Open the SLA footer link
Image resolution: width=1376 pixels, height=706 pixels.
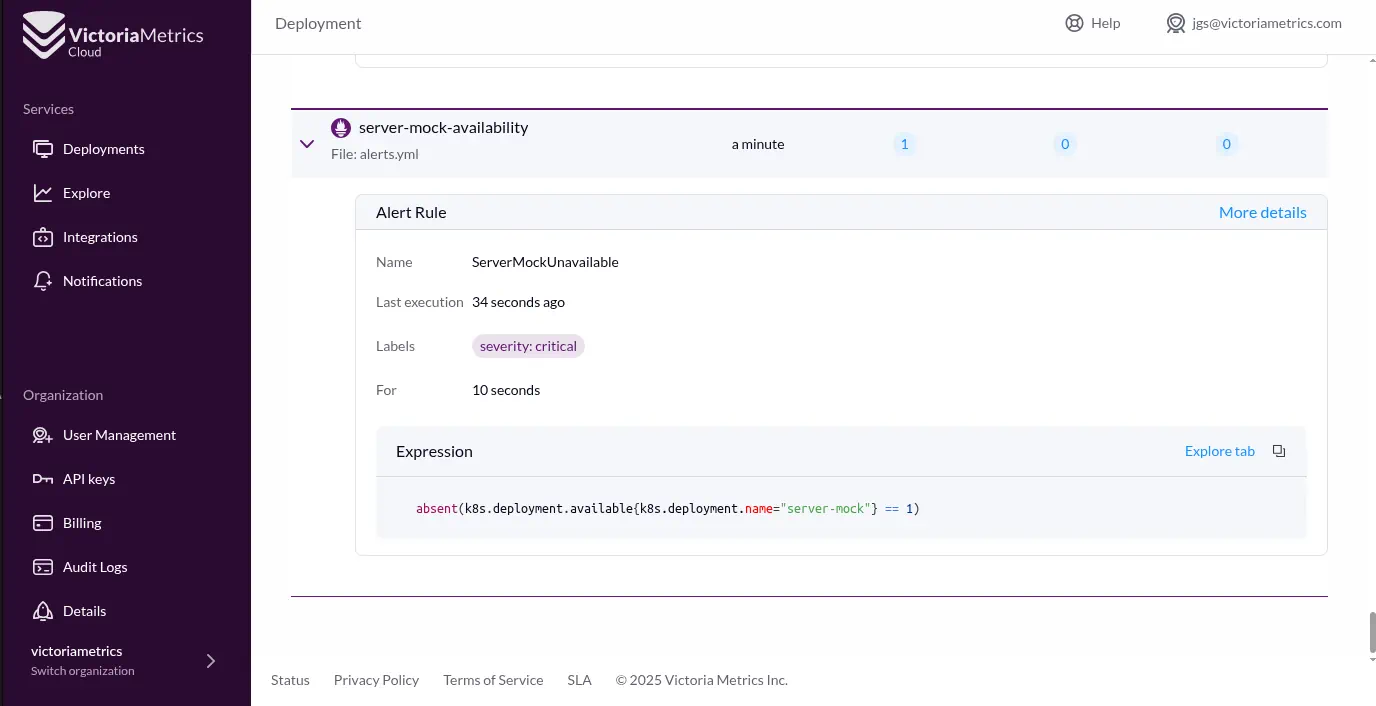click(x=579, y=680)
